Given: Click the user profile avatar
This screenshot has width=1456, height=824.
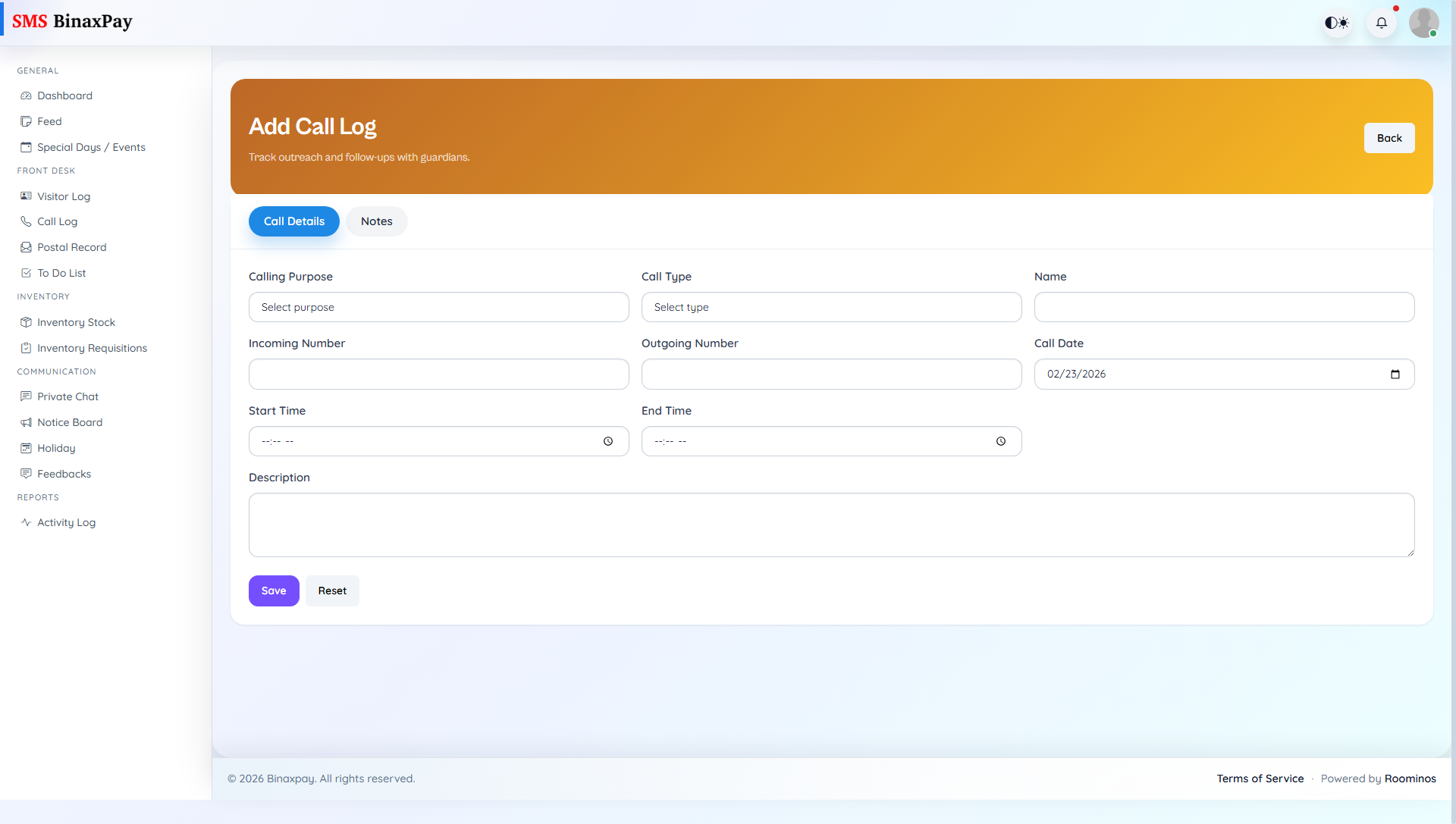Looking at the screenshot, I should coord(1423,23).
